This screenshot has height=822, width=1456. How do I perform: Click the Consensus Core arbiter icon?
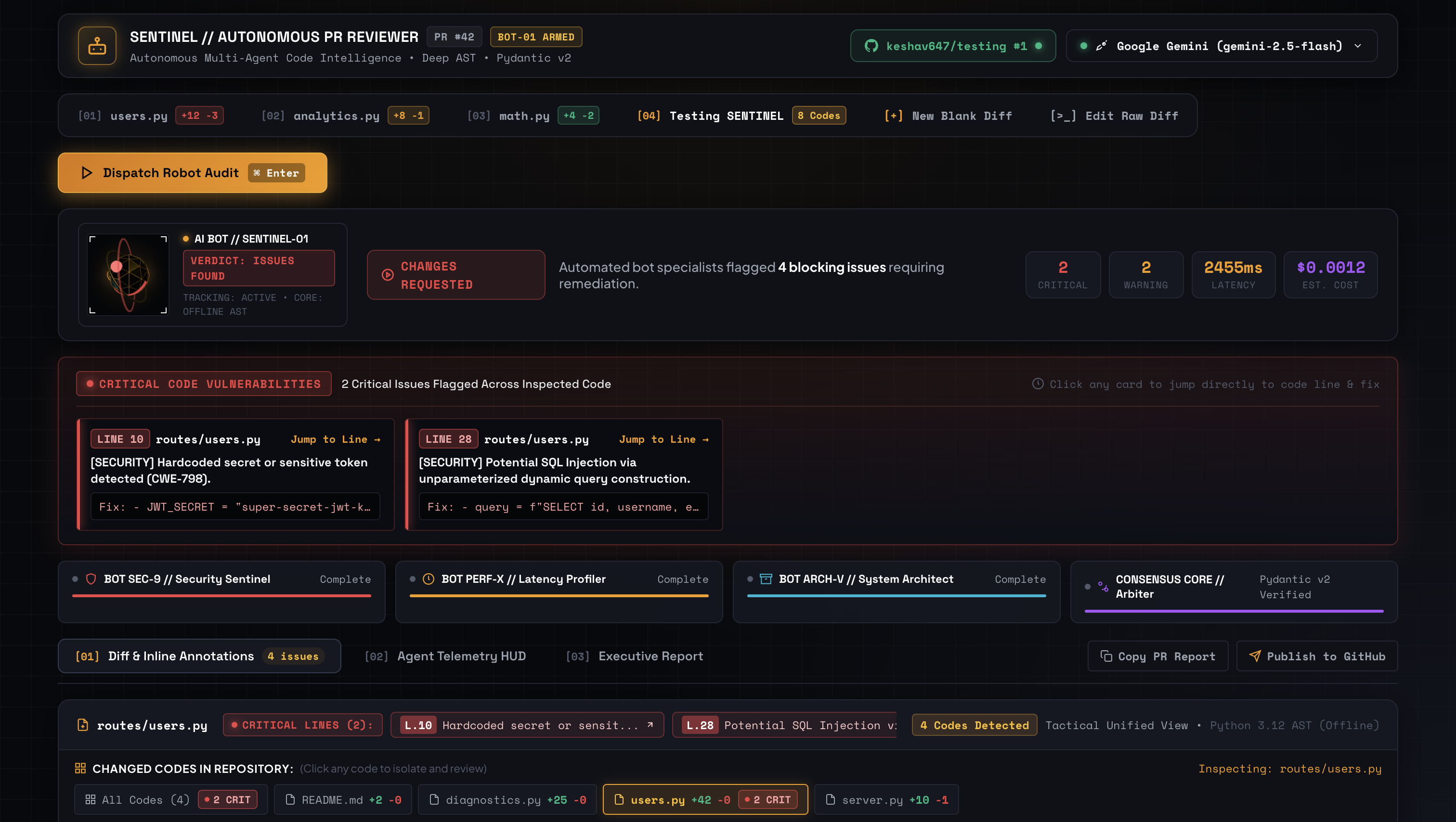click(1103, 586)
